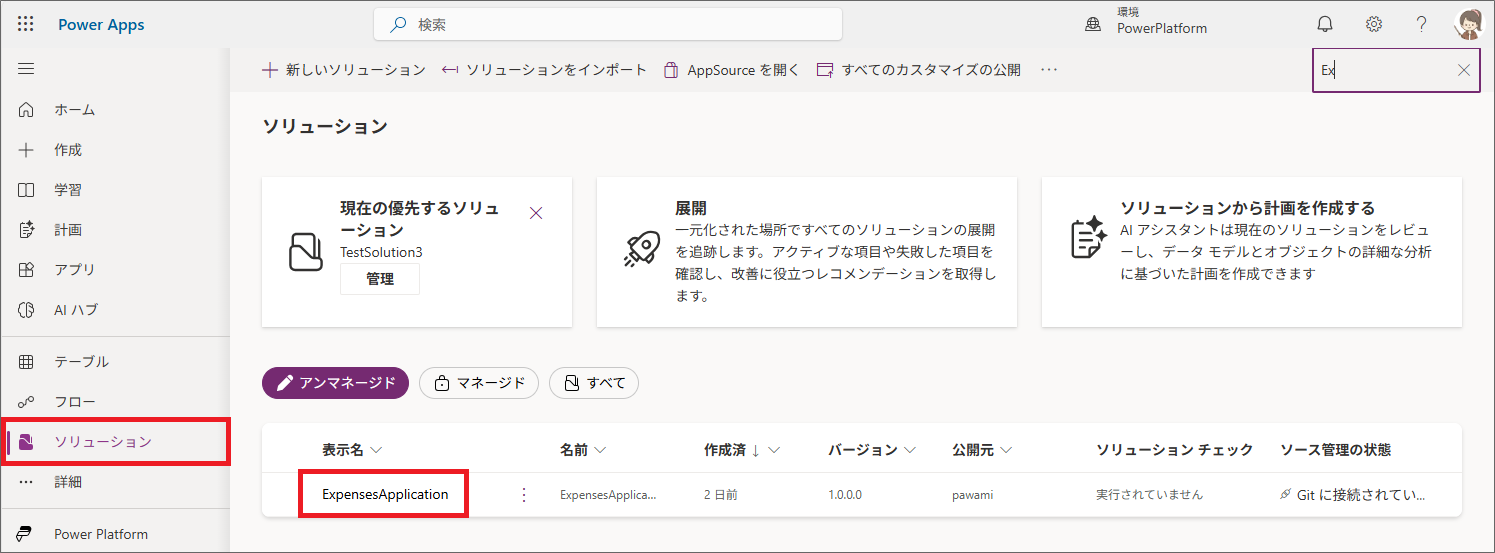Open the 展開 card
The image size is (1495, 553).
click(x=807, y=252)
